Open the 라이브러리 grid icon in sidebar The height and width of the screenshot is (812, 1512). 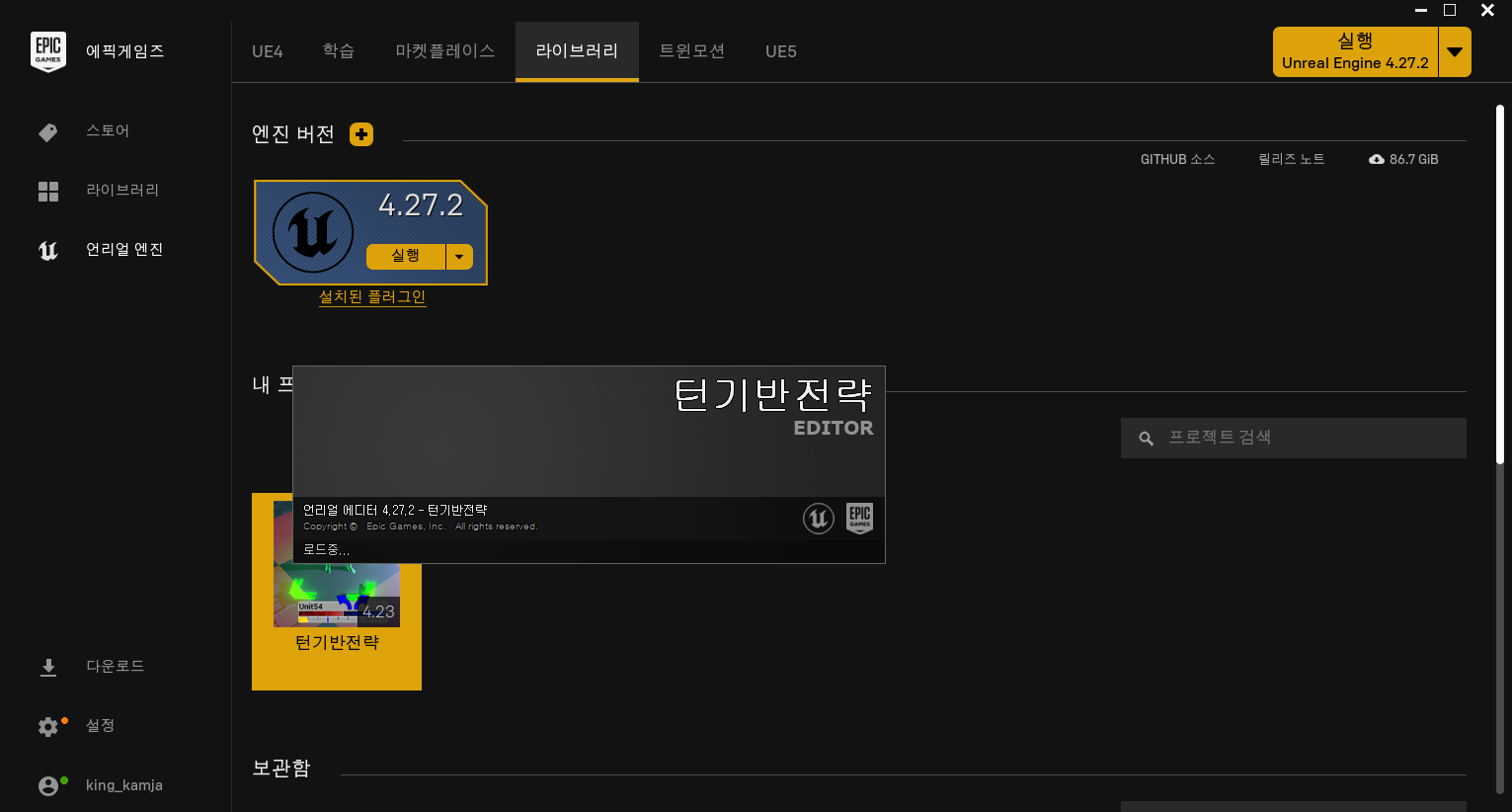[48, 191]
